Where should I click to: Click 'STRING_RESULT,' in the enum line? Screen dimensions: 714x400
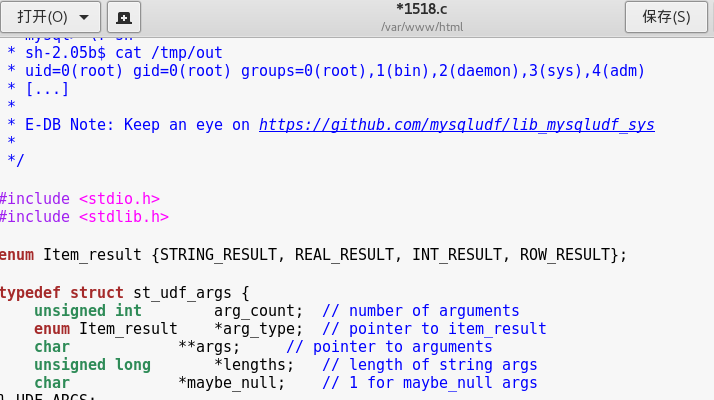(x=223, y=255)
